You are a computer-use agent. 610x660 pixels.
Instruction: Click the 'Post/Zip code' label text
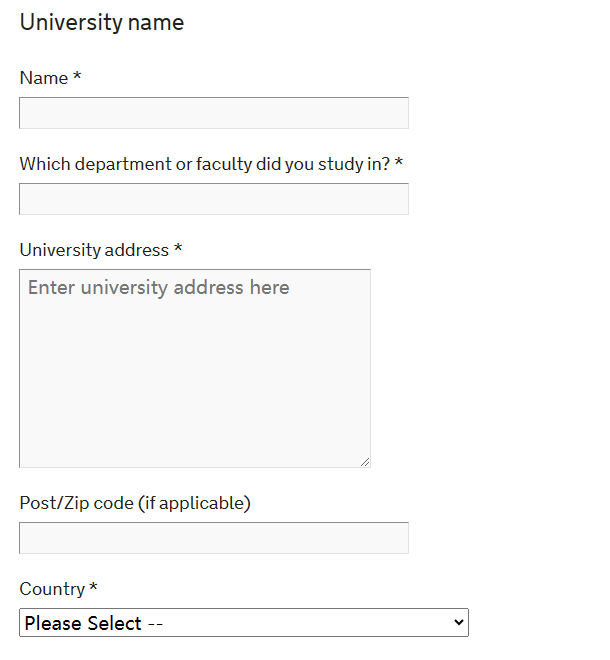76,503
